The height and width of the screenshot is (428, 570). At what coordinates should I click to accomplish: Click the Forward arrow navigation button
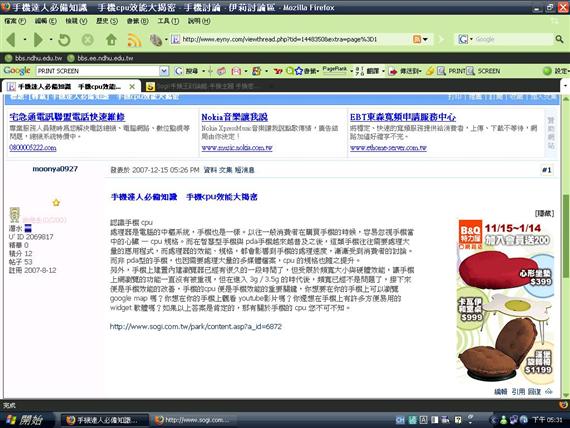pos(38,39)
